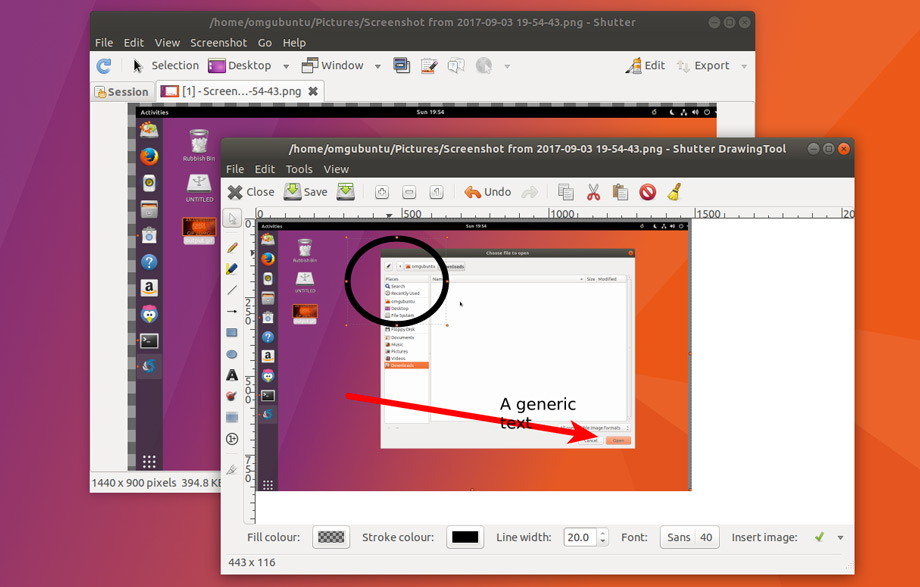Open the Stroke colour swatch
Screen dimensions: 920x587
[x=465, y=537]
